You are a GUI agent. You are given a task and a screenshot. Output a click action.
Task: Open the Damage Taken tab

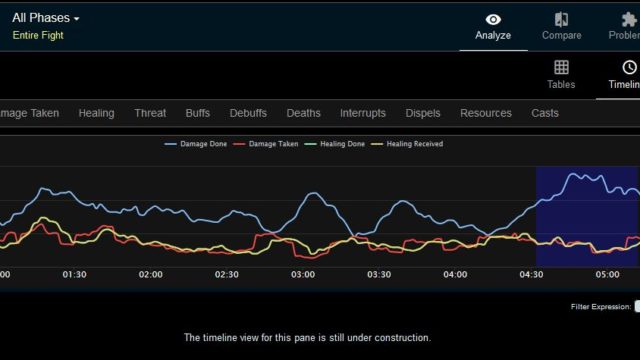click(x=29, y=113)
